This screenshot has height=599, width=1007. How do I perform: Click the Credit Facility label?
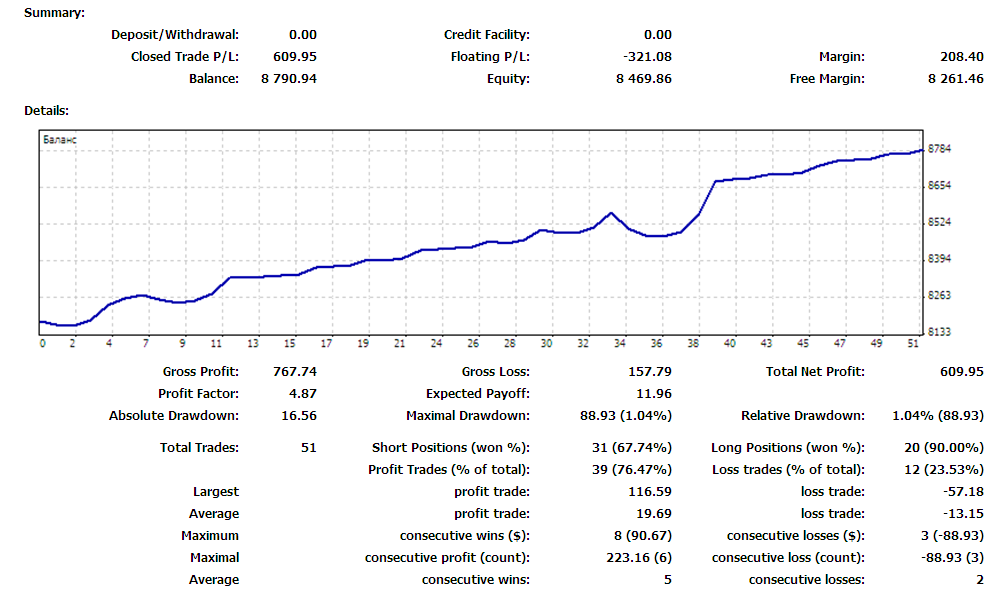pos(487,35)
